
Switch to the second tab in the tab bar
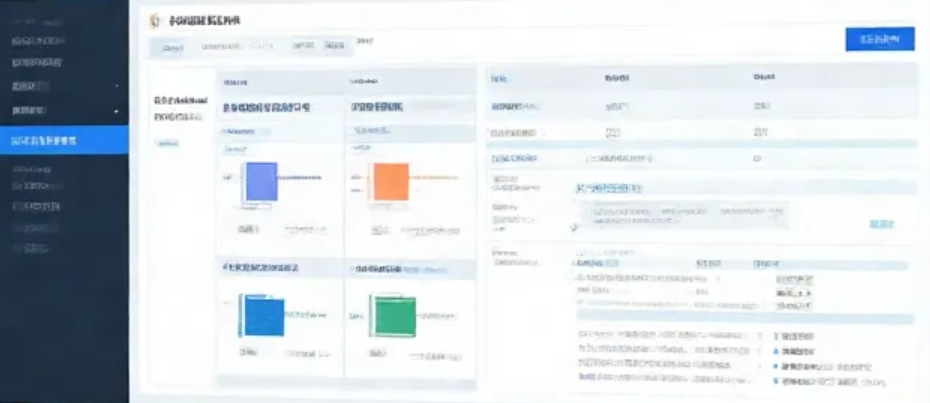(x=236, y=46)
